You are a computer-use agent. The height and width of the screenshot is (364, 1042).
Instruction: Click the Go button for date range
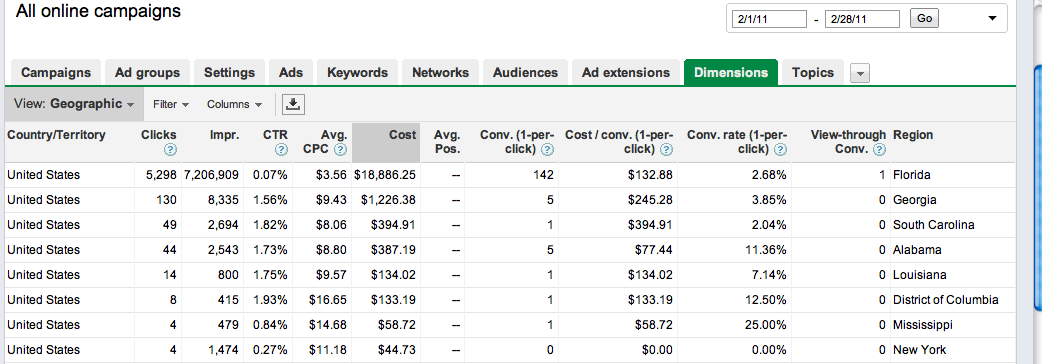click(x=924, y=19)
